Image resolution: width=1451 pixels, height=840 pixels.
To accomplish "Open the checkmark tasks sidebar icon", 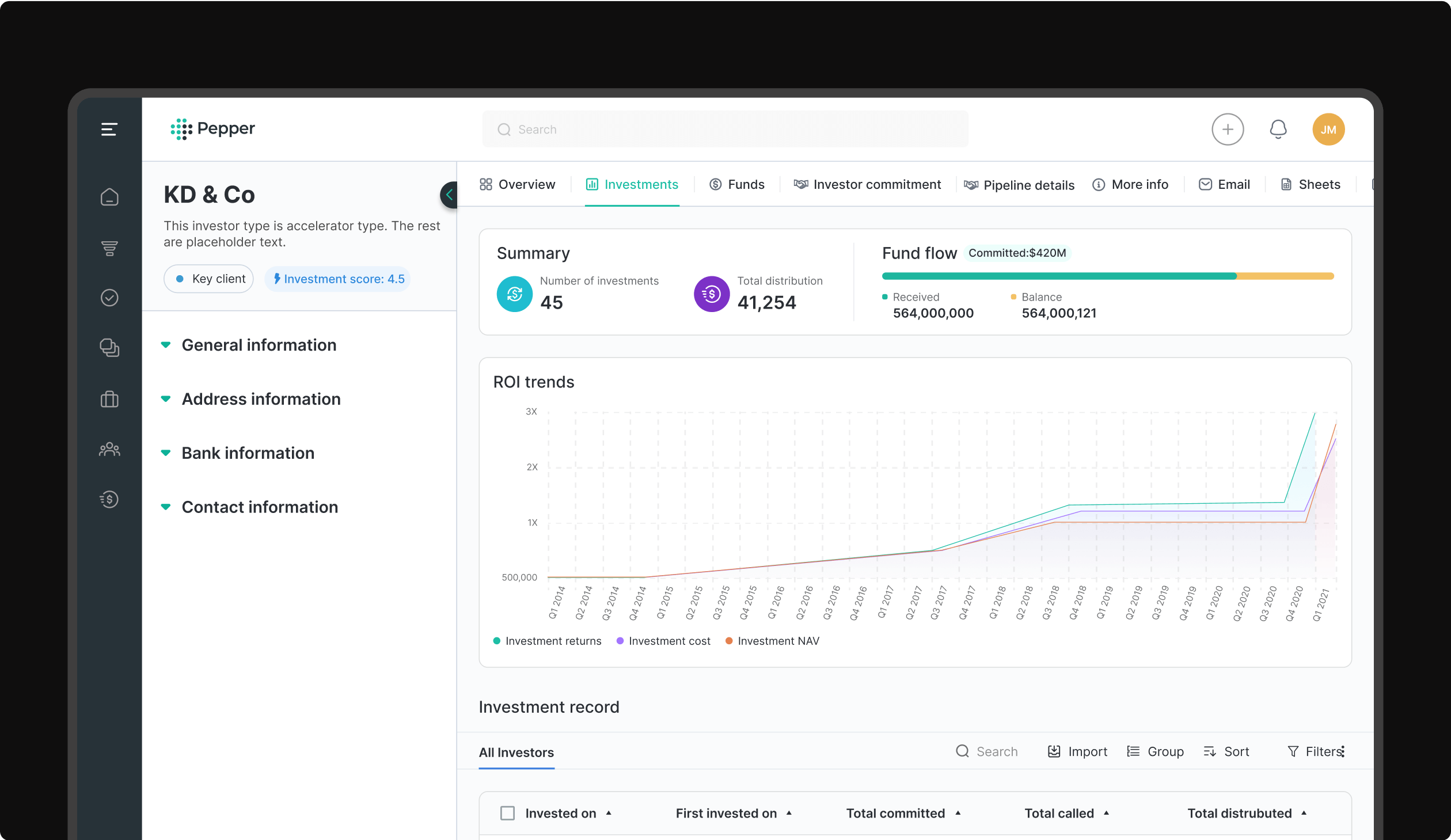I will click(x=109, y=298).
